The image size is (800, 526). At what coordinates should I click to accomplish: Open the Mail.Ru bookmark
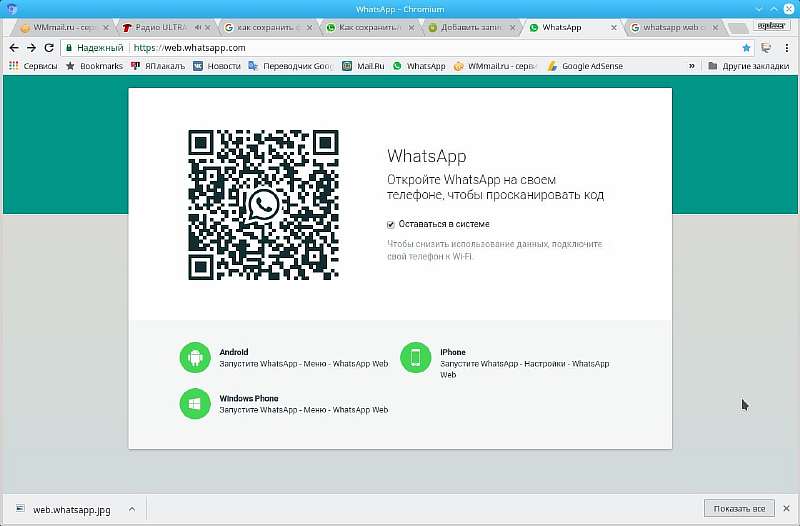pyautogui.click(x=363, y=66)
